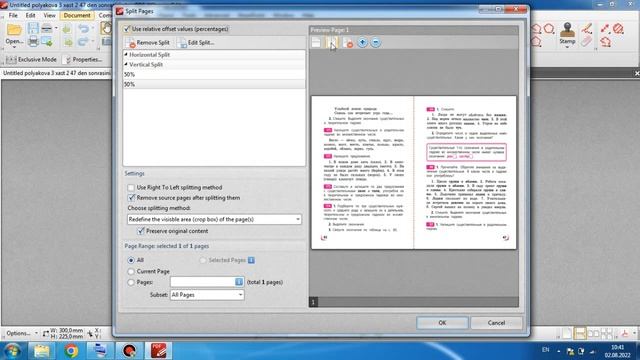The image size is (640, 360).
Task: Open the splitting method dropdown
Action: pyautogui.click(x=214, y=219)
